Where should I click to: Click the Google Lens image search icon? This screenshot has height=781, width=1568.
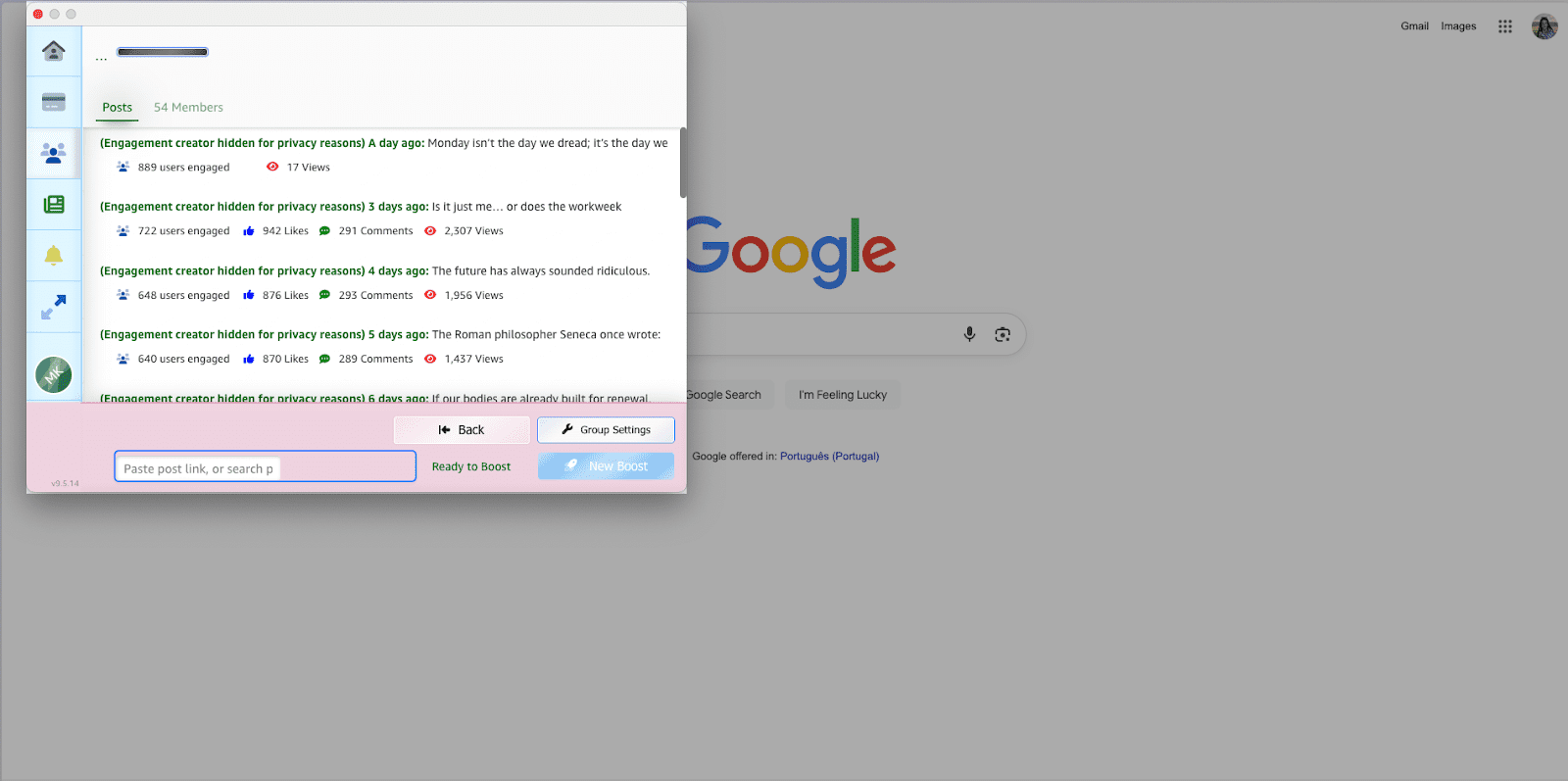(x=1003, y=334)
